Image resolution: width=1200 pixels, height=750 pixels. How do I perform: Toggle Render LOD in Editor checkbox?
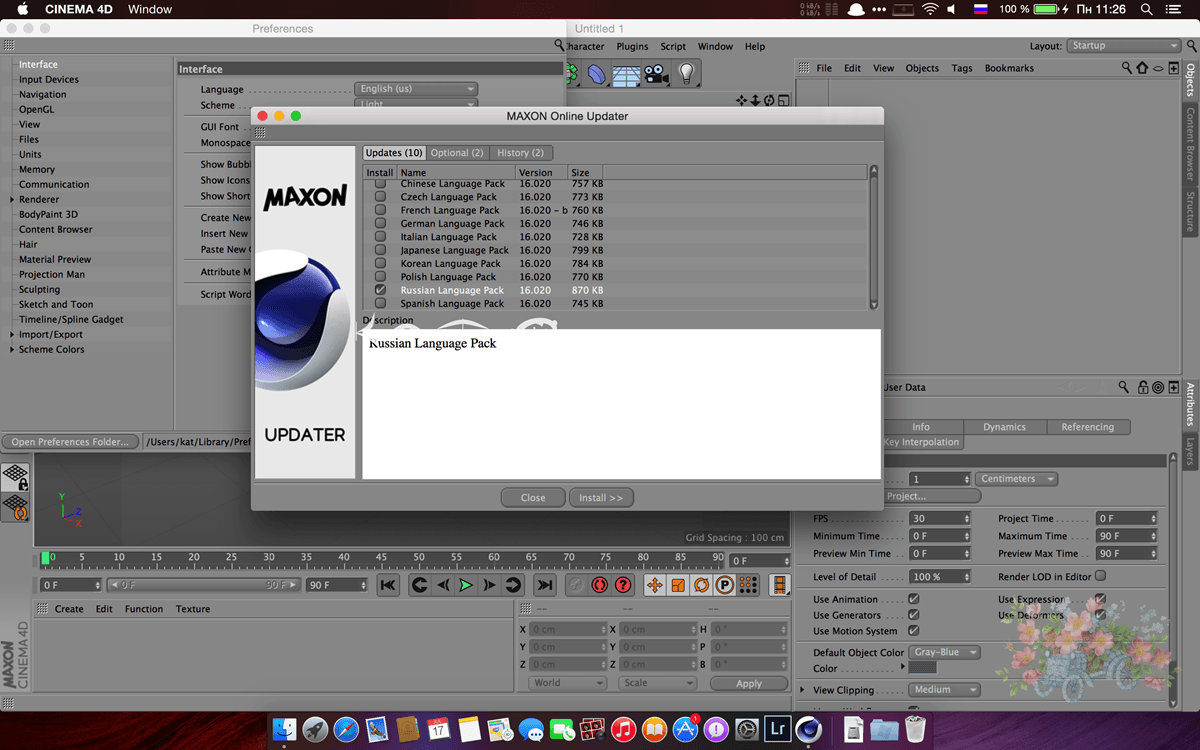[1101, 576]
